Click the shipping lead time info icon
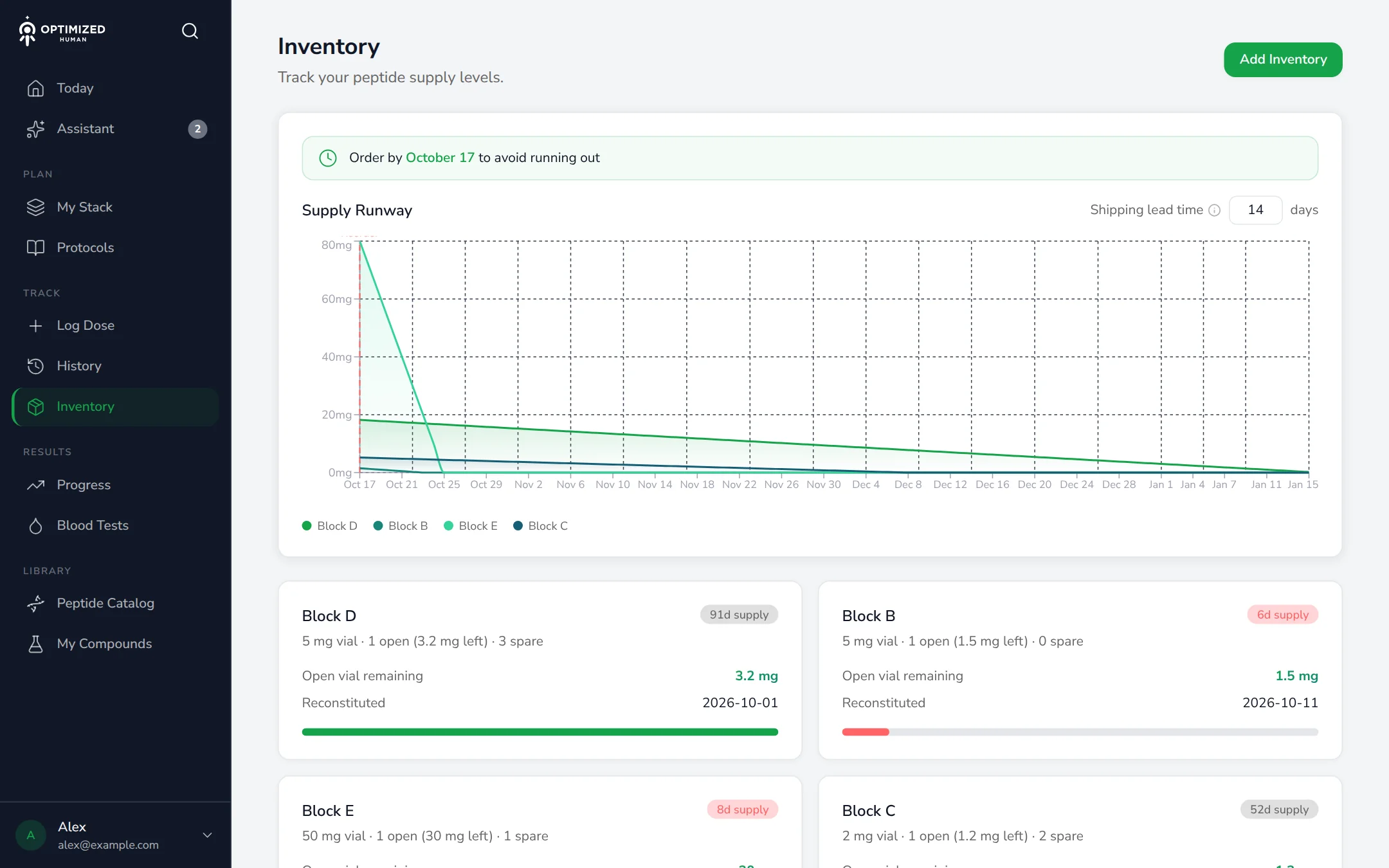 [1214, 210]
